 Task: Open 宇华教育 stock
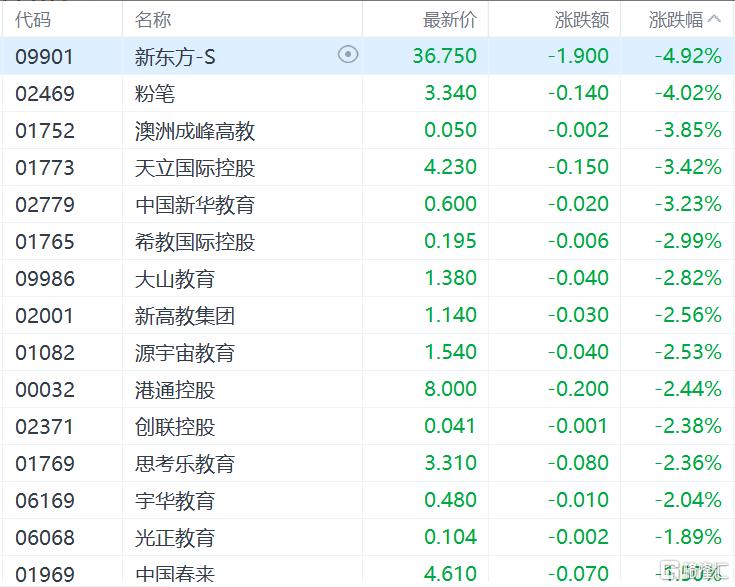(175, 501)
